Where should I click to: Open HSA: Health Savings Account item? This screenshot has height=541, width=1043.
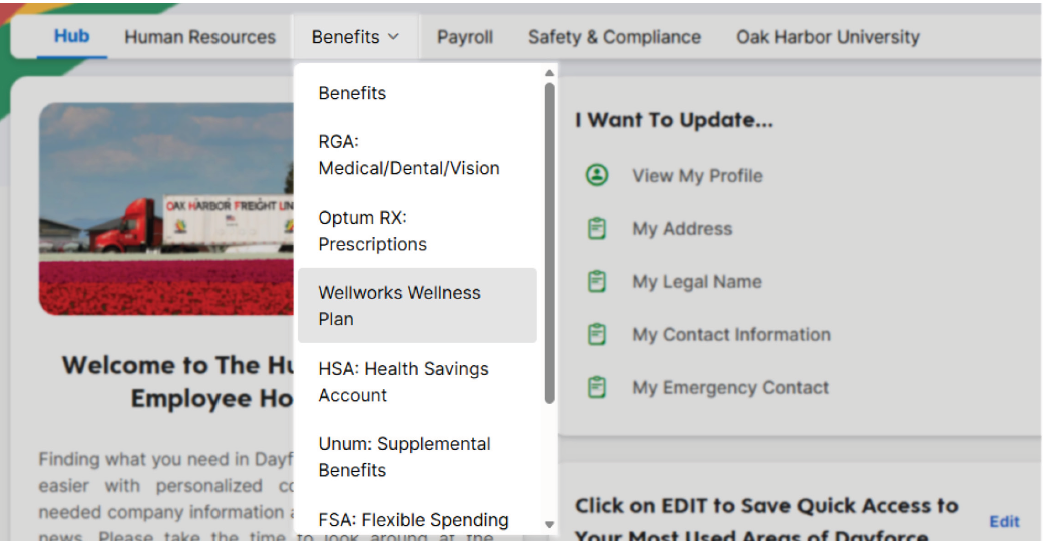pos(403,382)
